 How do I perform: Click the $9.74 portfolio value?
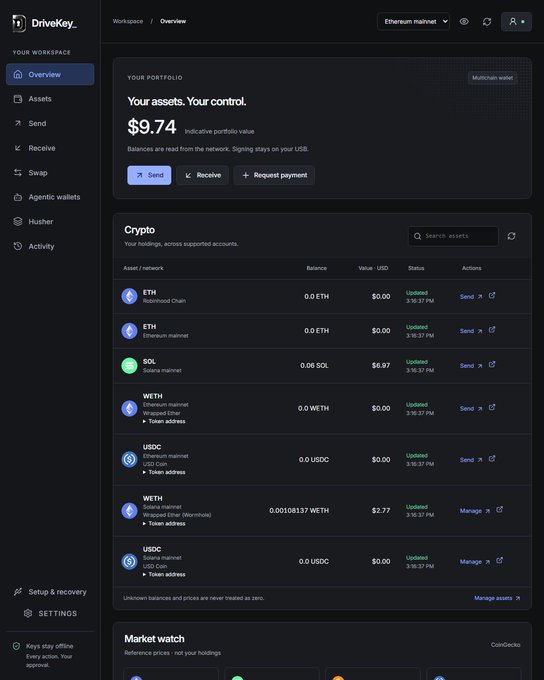(x=152, y=127)
